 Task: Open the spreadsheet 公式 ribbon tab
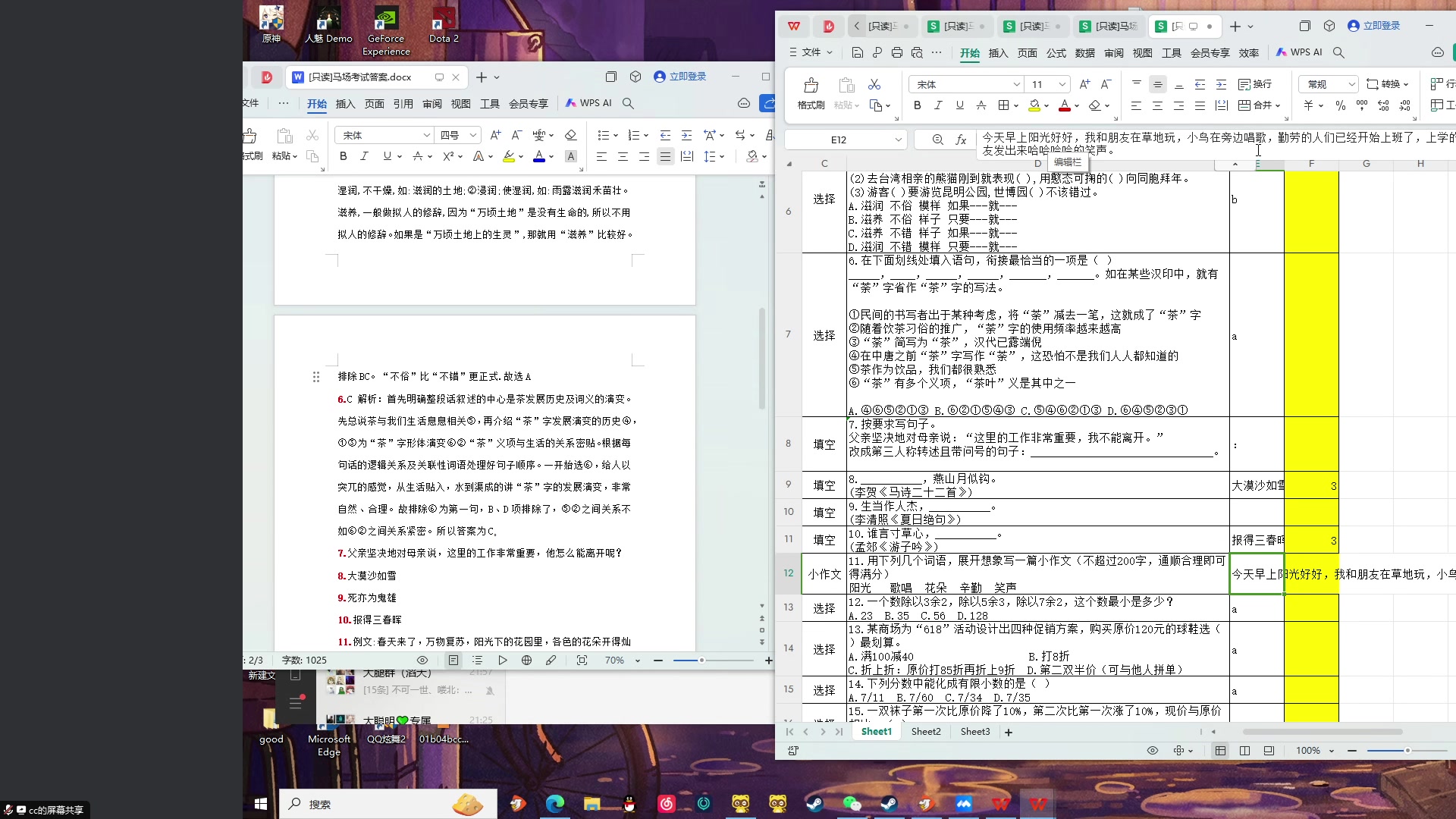(x=1056, y=52)
